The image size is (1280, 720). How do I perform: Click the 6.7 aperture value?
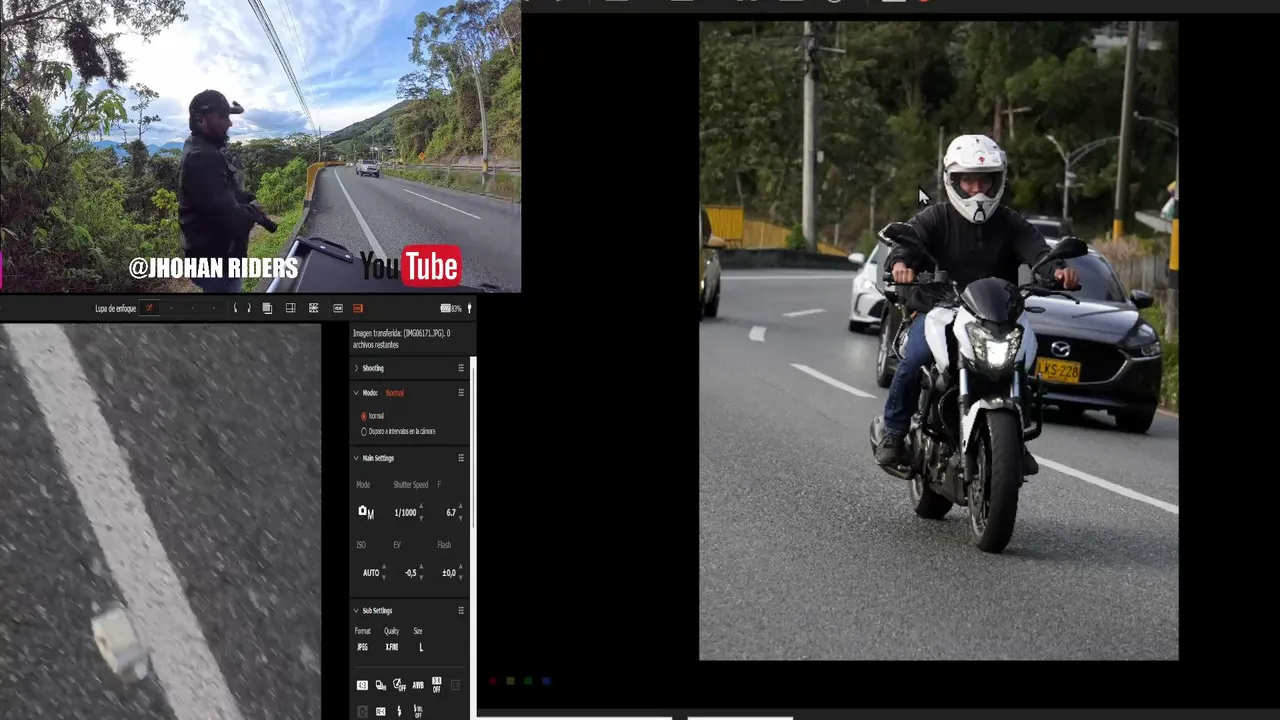451,513
